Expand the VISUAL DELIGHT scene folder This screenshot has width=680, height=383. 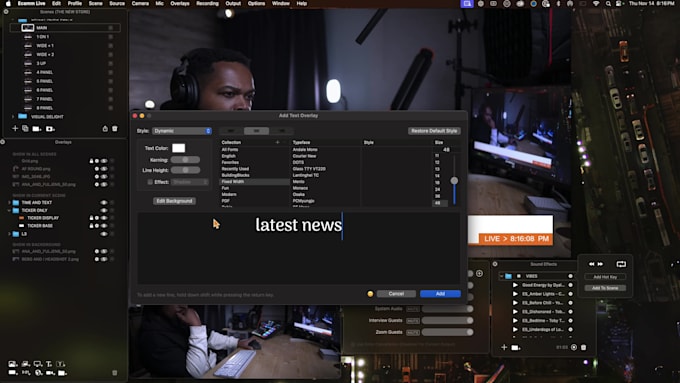click(x=13, y=117)
